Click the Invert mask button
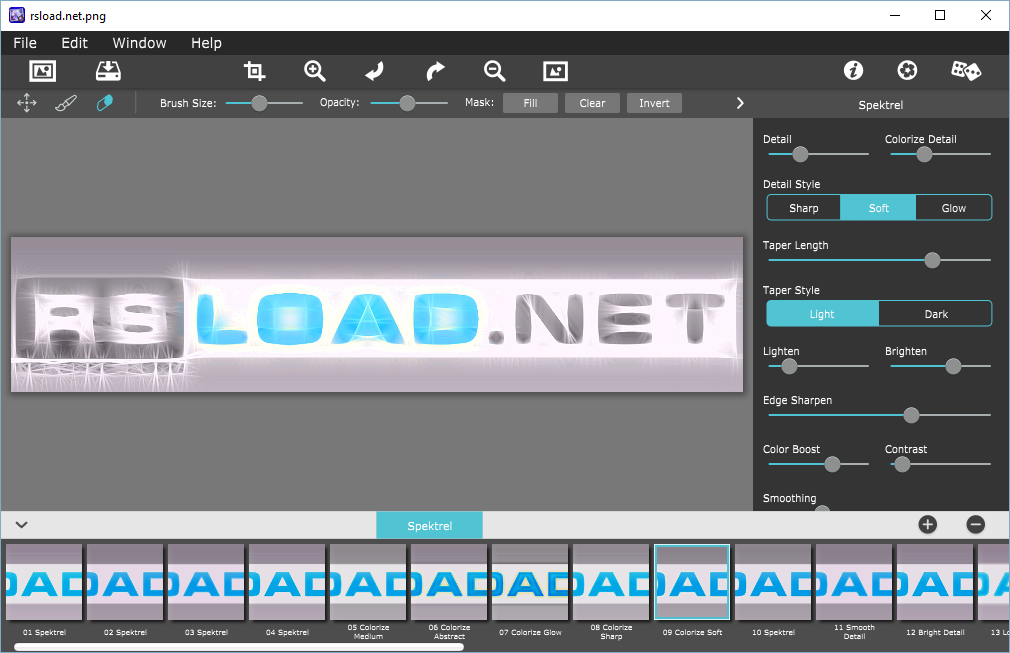Image resolution: width=1010 pixels, height=653 pixels. coord(654,103)
